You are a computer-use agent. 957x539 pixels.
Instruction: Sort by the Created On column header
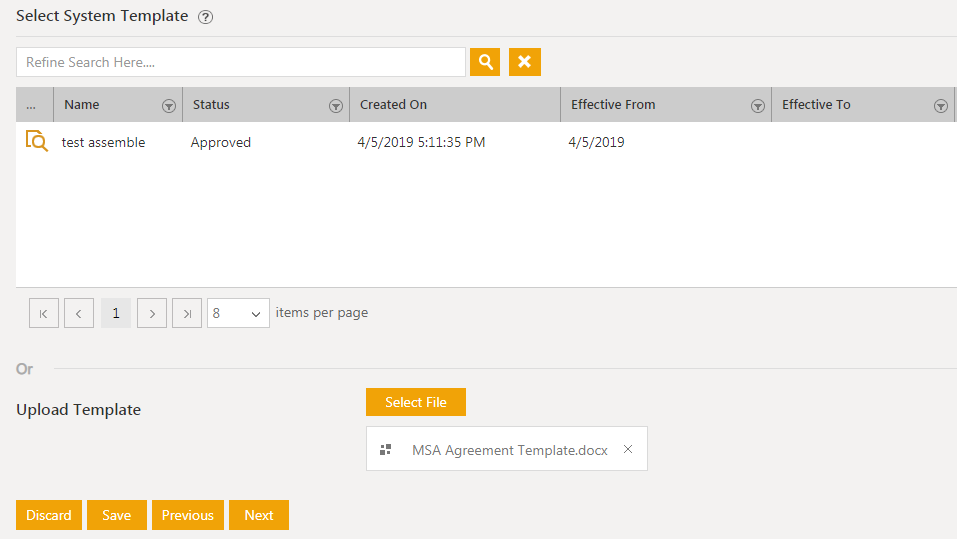(394, 105)
